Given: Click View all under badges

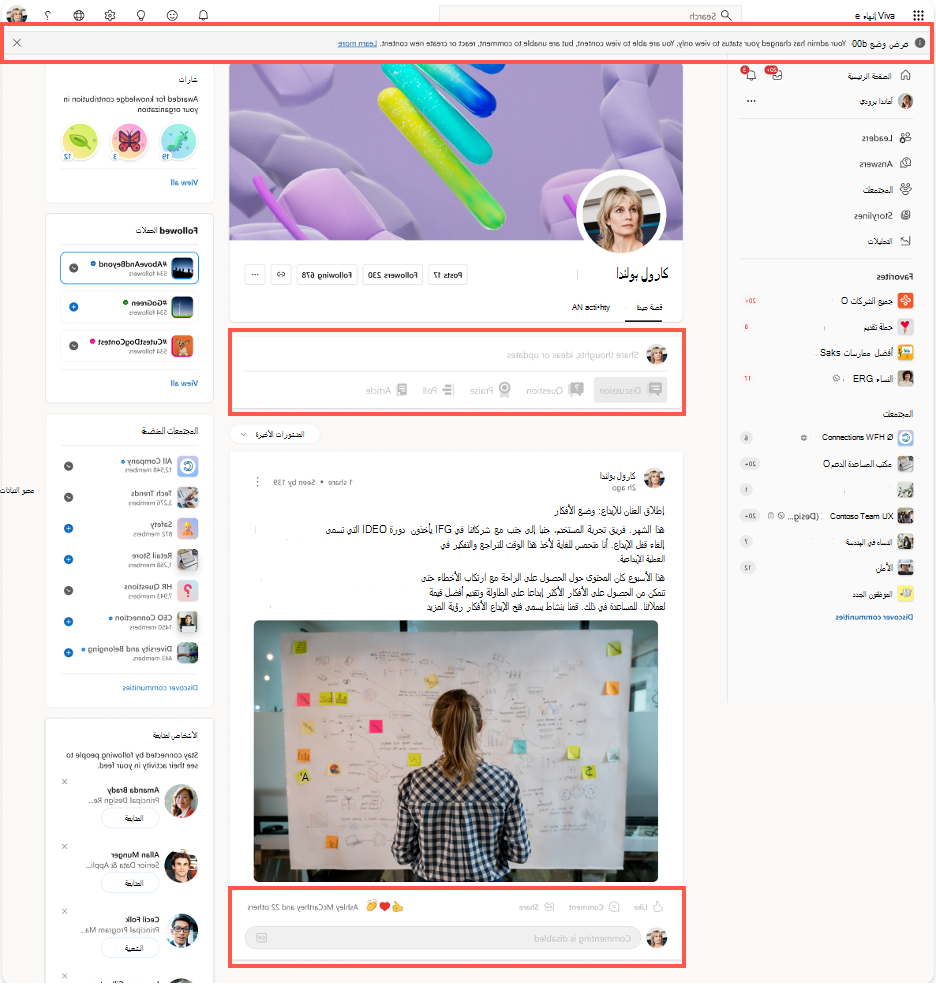Looking at the screenshot, I should coord(184,183).
